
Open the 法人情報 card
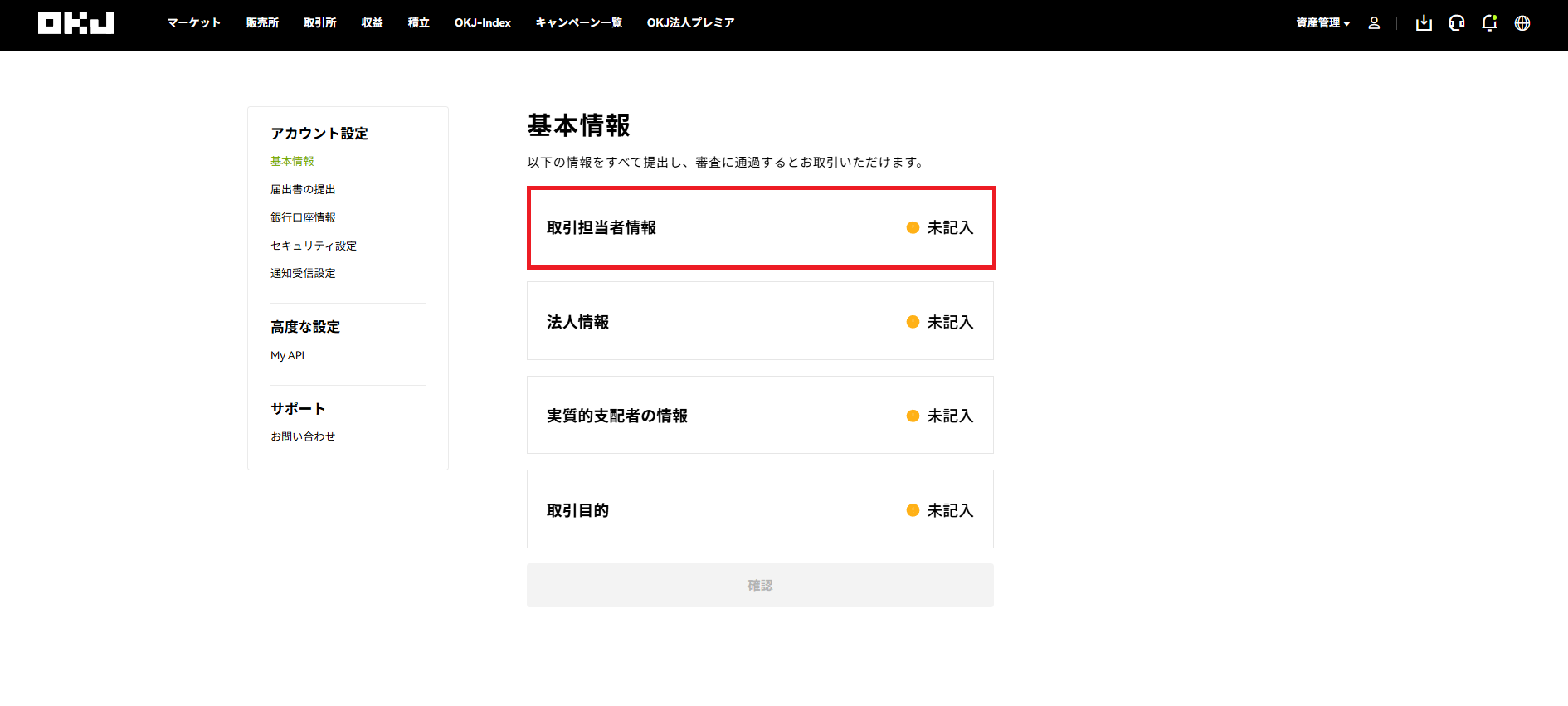tap(760, 321)
